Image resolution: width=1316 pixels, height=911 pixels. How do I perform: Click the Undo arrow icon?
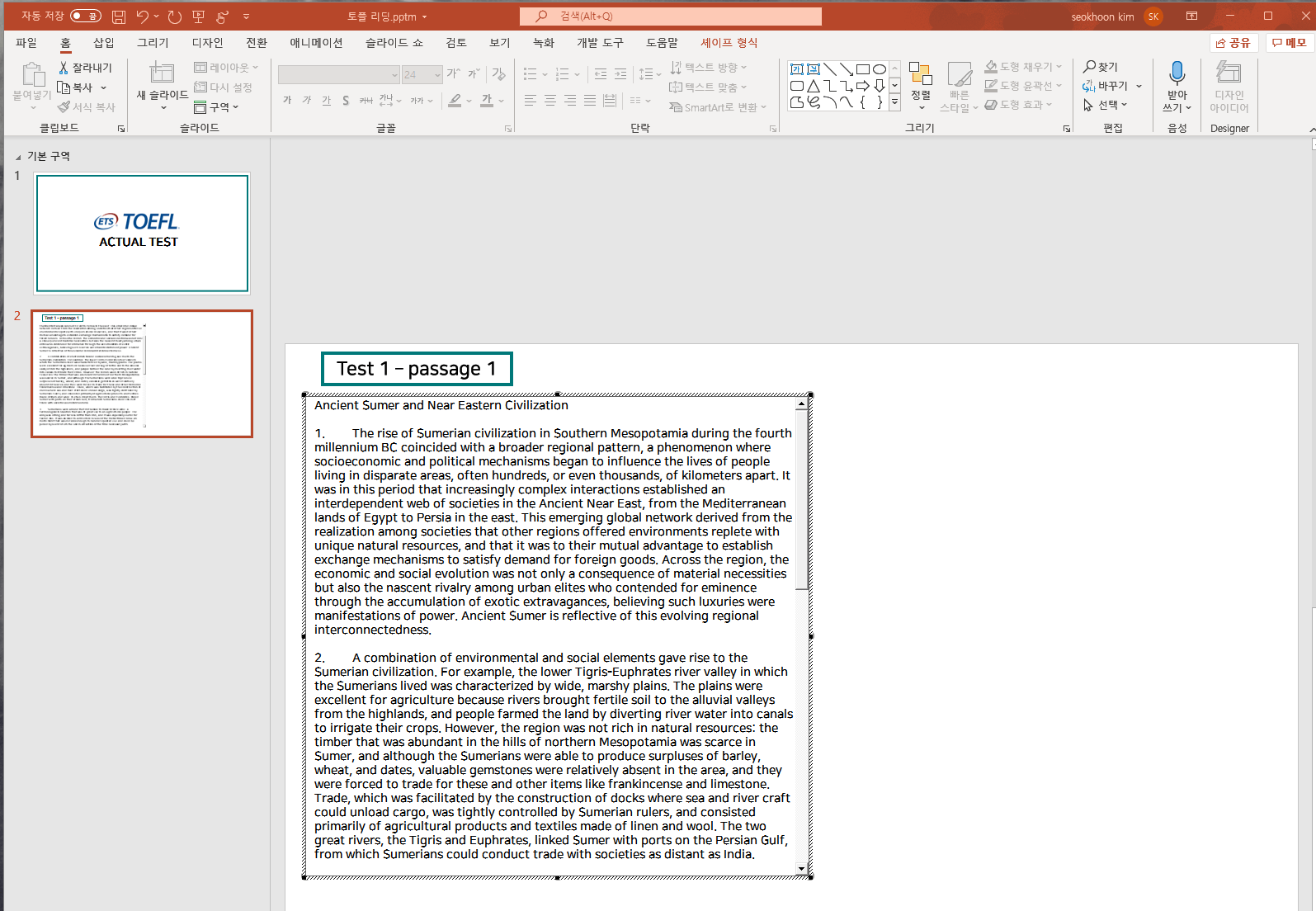pyautogui.click(x=142, y=17)
